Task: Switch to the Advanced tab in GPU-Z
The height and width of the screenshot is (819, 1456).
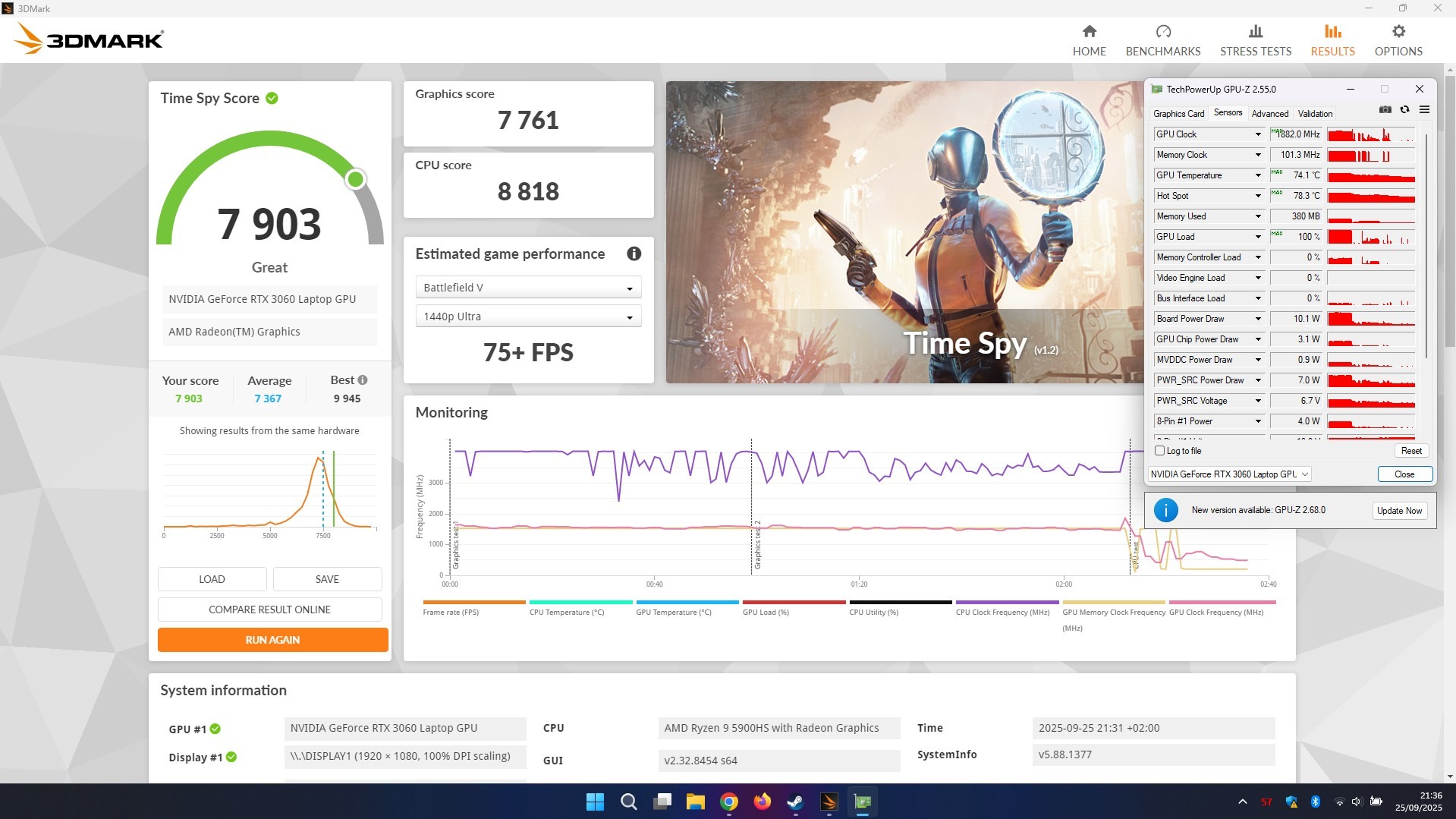Action: (x=1269, y=114)
